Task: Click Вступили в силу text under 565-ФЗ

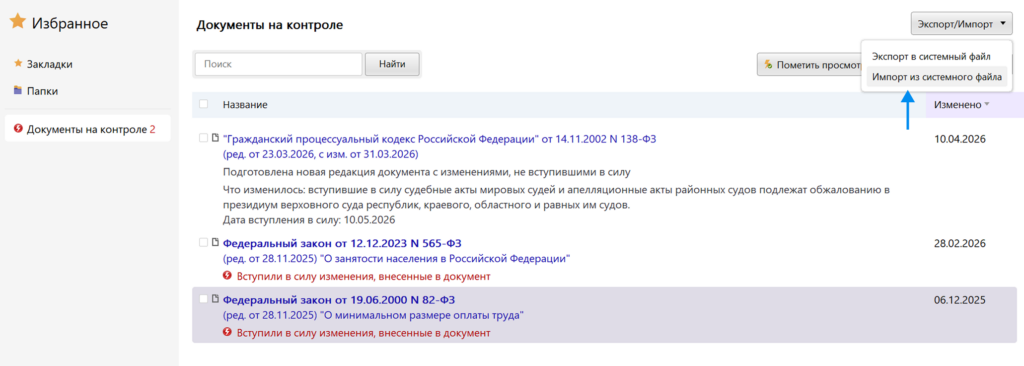Action: (362, 276)
